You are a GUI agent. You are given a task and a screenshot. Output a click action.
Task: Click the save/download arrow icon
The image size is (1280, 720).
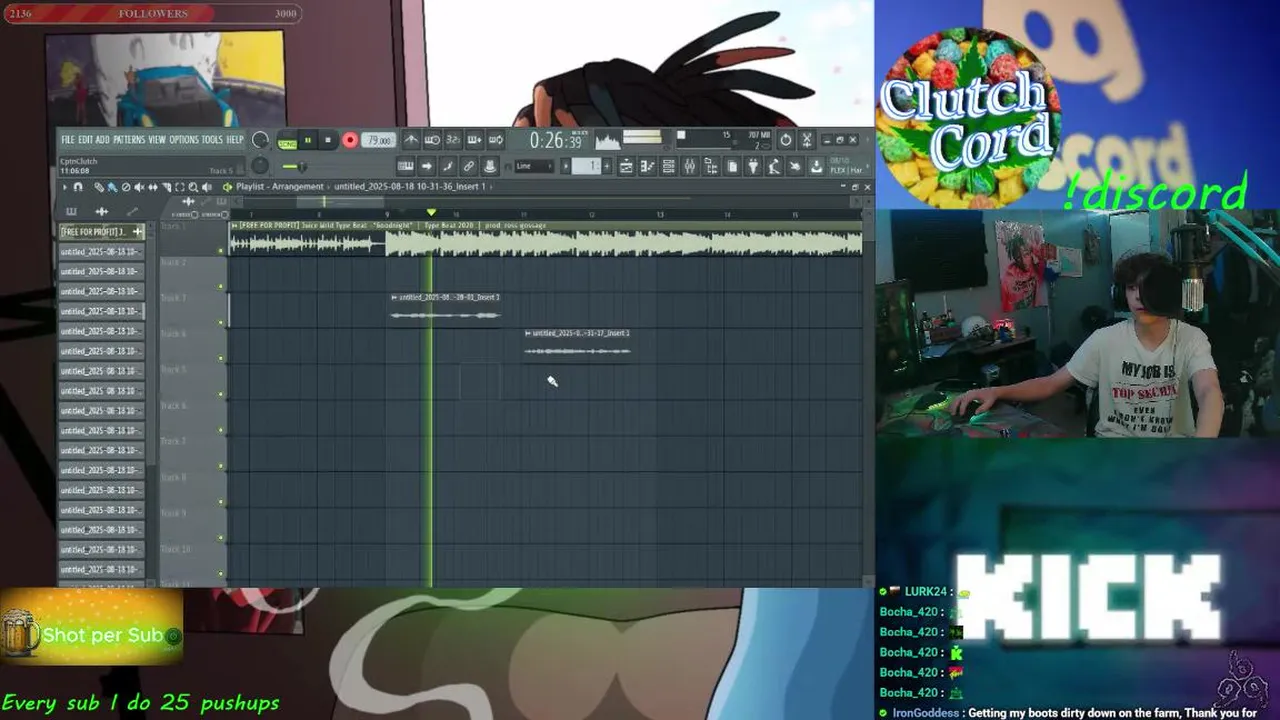[x=817, y=166]
